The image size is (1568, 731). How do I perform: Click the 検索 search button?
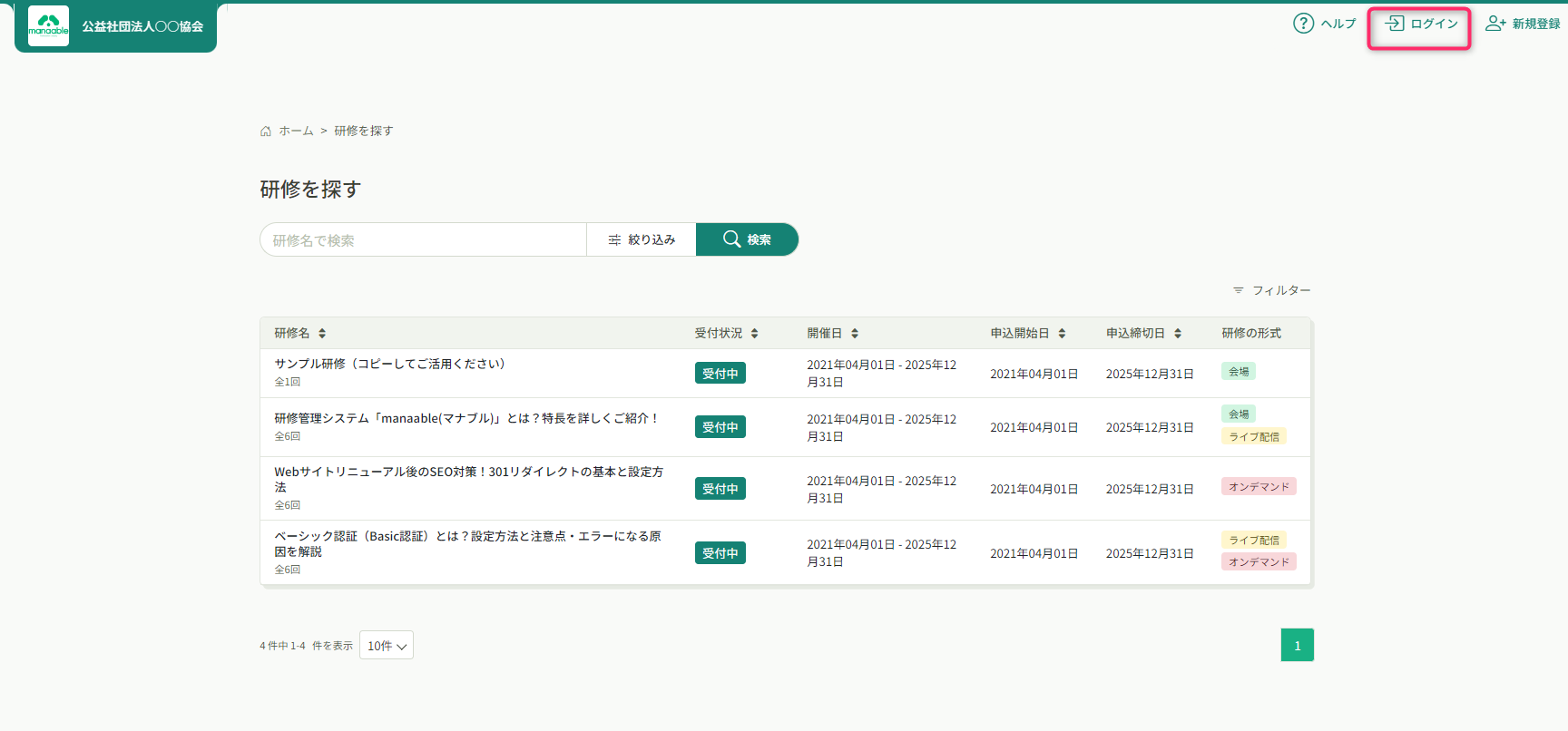(747, 240)
